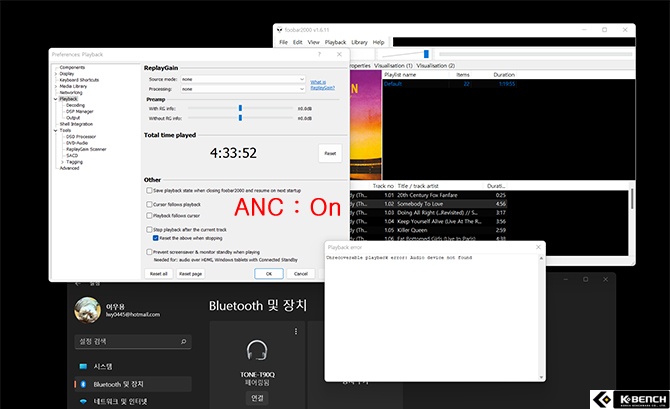670x409 pixels.
Task: Click Reset next to Total time played
Action: tap(330, 153)
